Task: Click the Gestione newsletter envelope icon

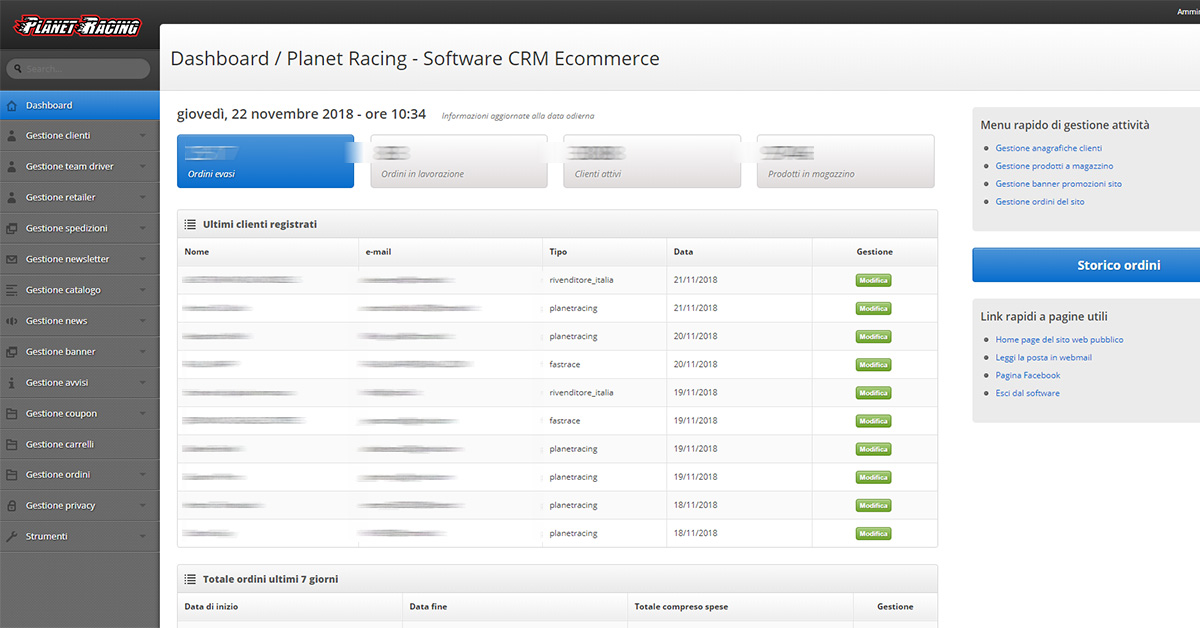Action: pos(12,259)
